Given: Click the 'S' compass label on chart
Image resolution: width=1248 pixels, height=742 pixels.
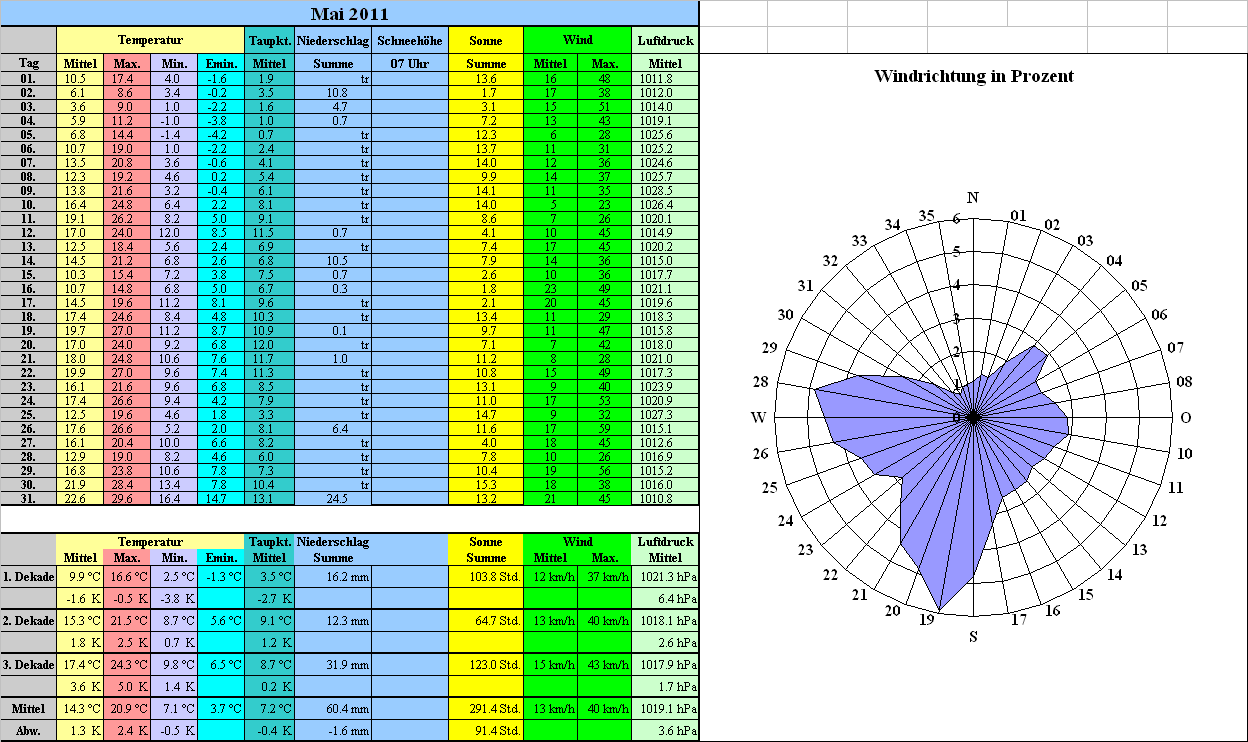Looking at the screenshot, I should [x=973, y=637].
